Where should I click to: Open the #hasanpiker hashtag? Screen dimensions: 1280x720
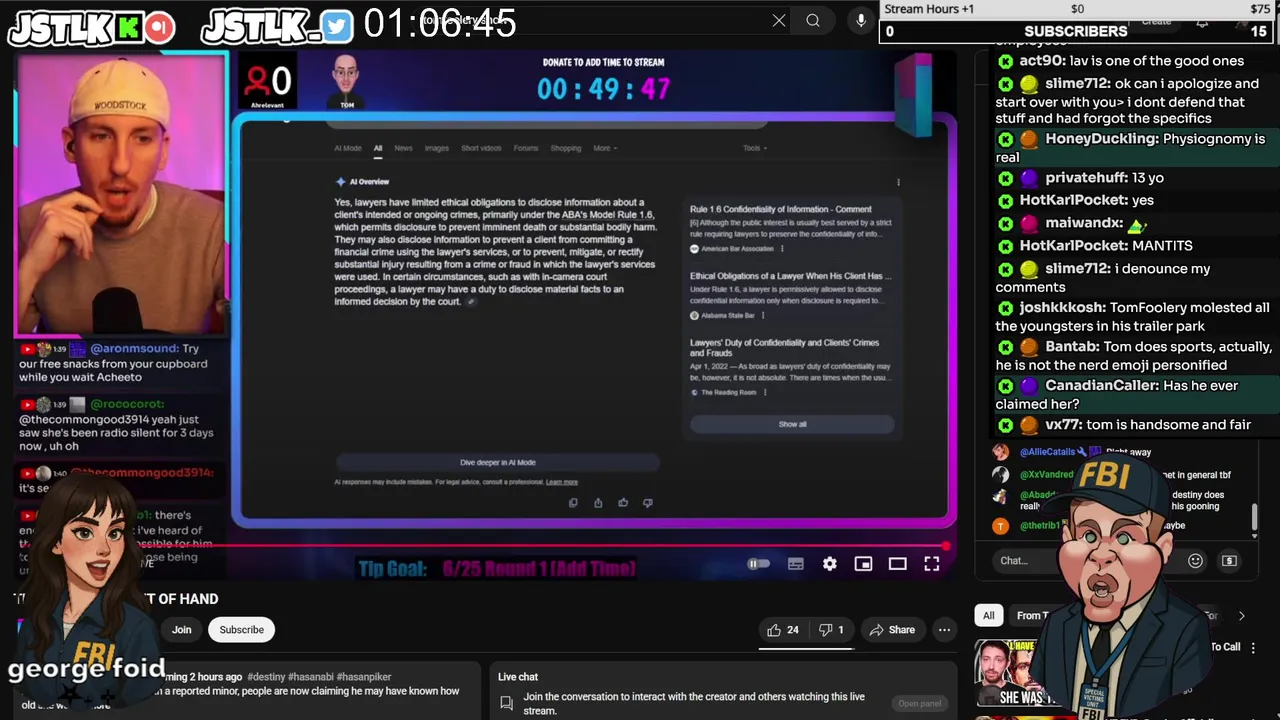pos(364,677)
